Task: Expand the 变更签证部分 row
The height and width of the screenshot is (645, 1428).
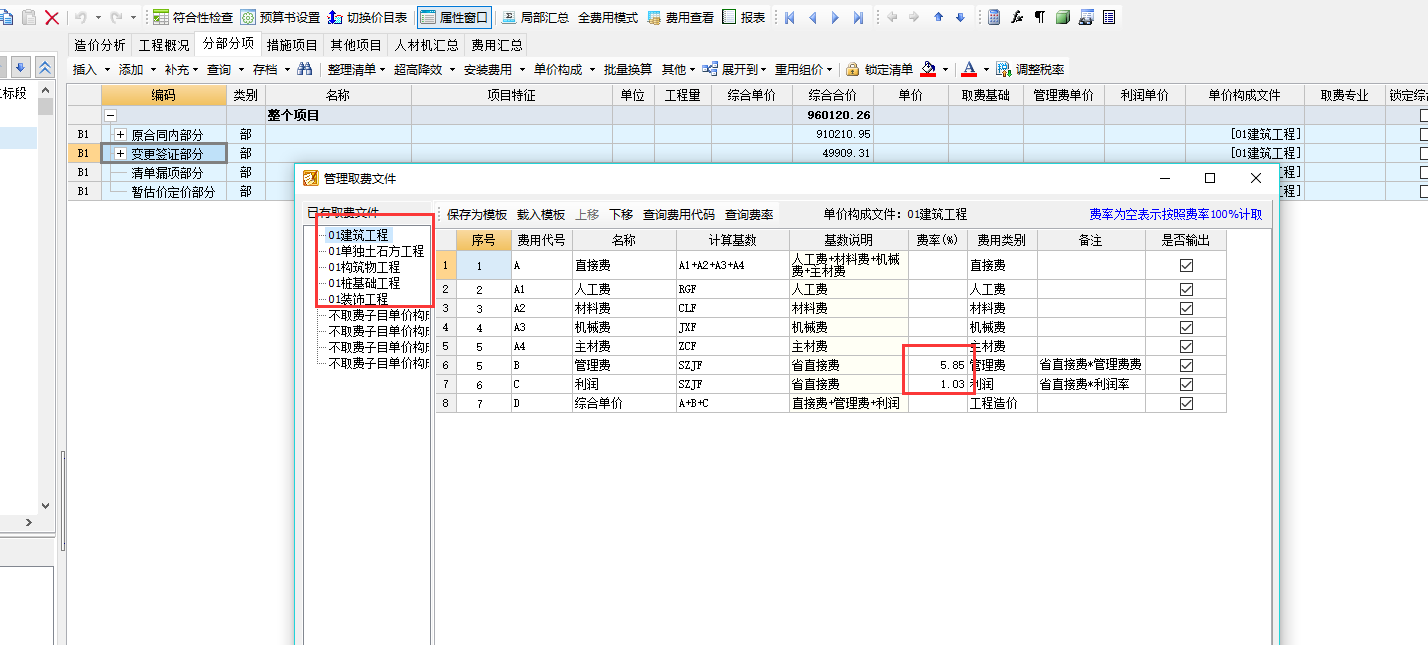Action: (x=121, y=154)
